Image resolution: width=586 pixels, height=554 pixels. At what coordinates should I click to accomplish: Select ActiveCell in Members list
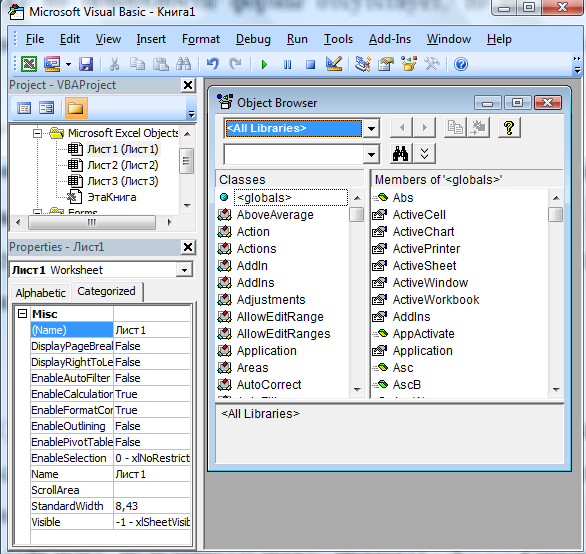click(x=419, y=215)
